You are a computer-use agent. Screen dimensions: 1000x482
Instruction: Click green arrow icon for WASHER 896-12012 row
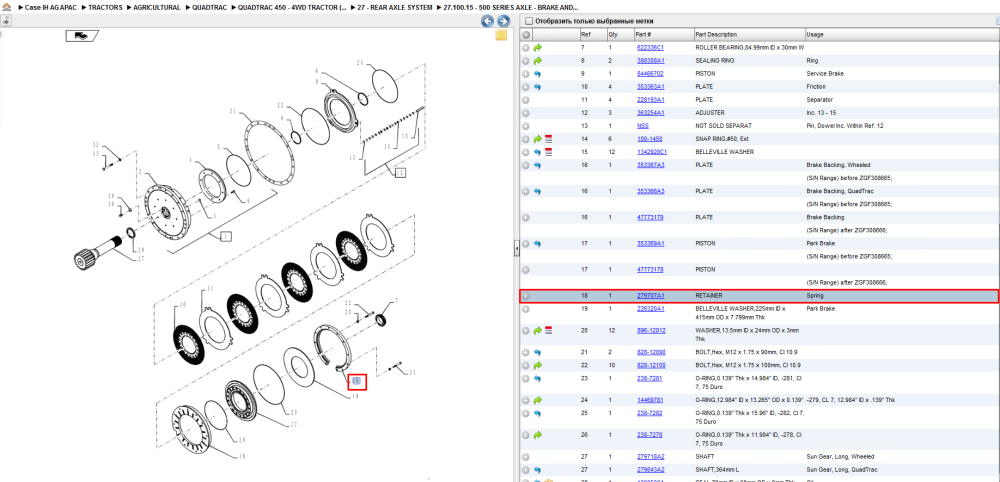[538, 330]
